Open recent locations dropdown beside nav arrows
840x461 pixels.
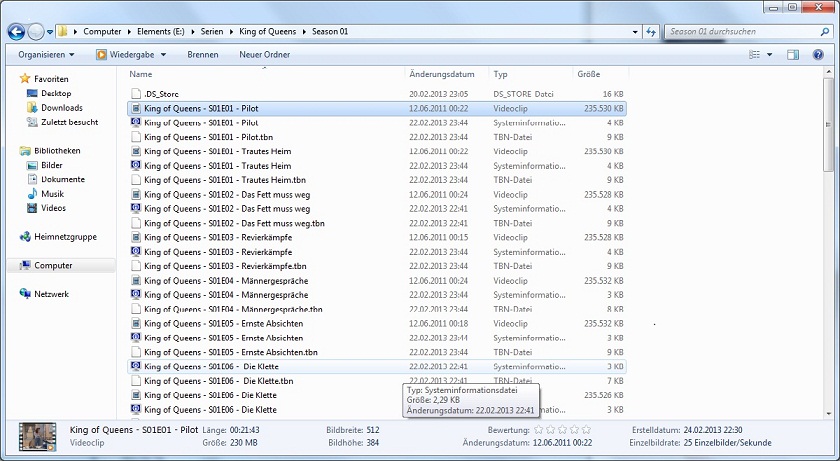tap(50, 32)
